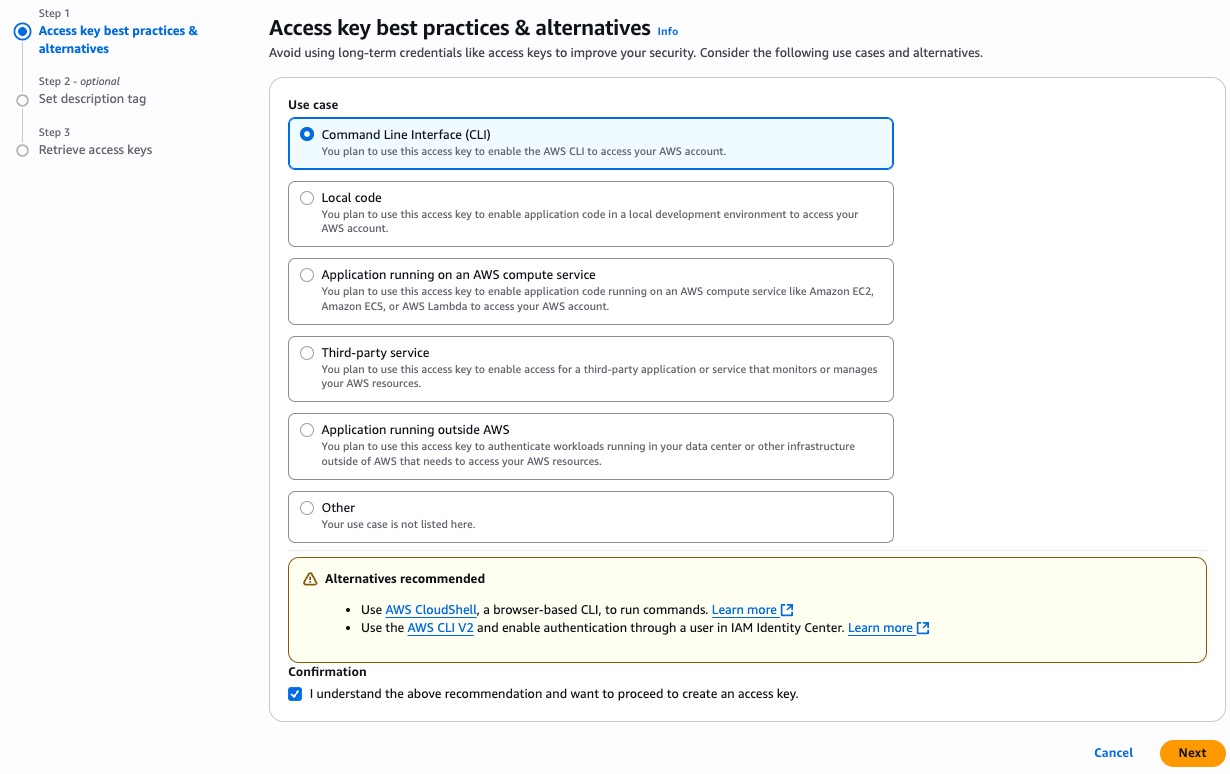
Task: Pick Application running outside AWS use case
Action: click(307, 429)
